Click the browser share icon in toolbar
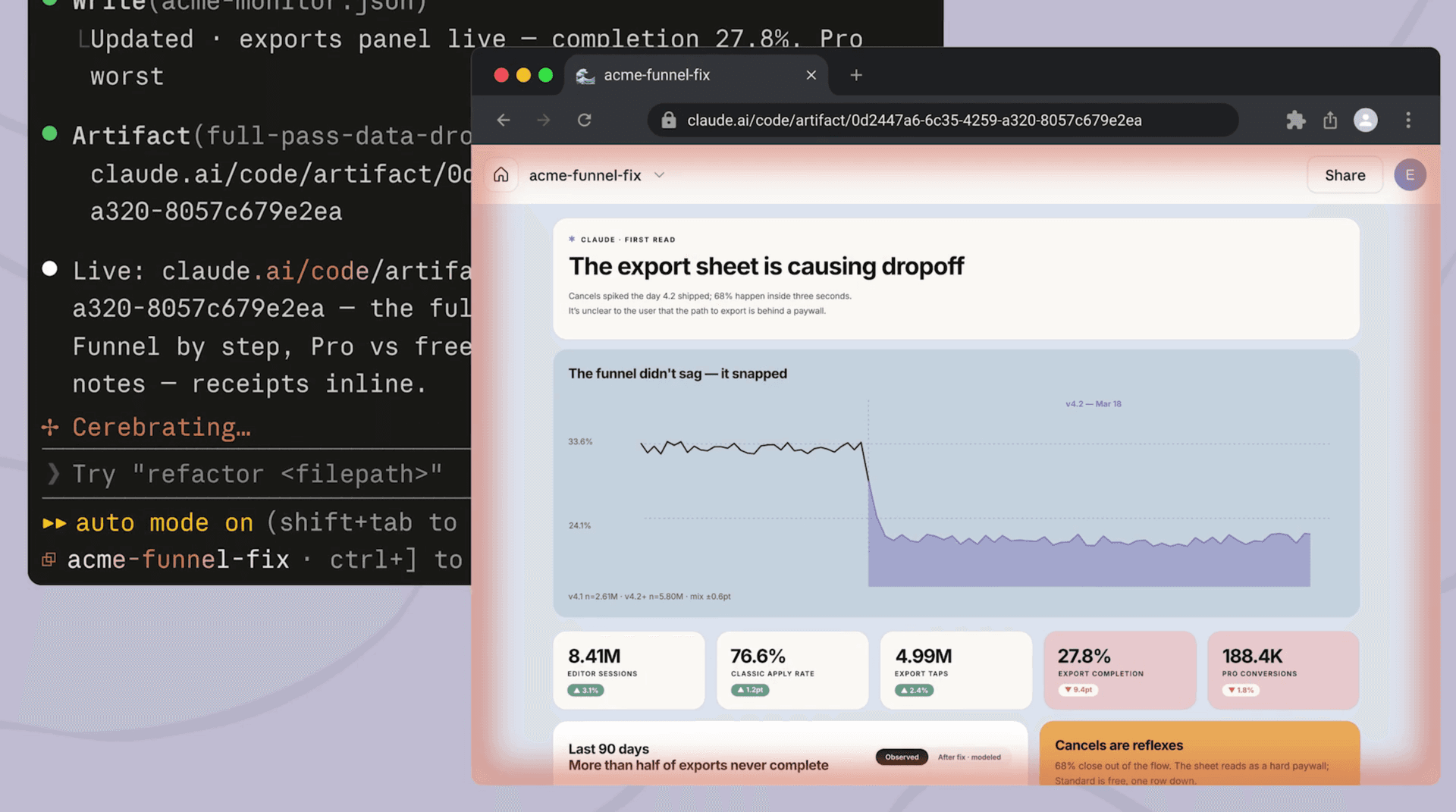 tap(1330, 120)
